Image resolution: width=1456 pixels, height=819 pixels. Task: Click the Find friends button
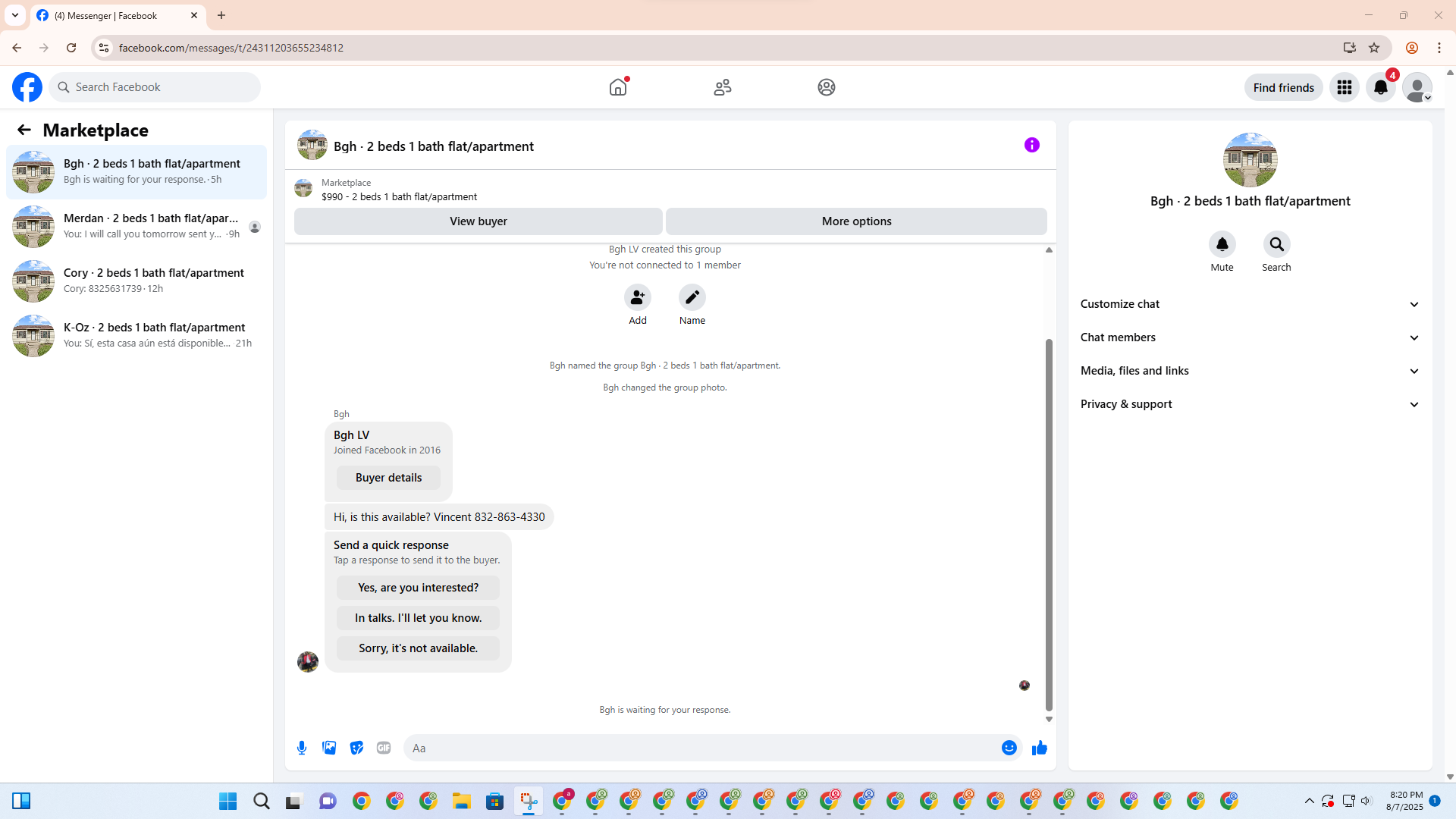[x=1283, y=87]
